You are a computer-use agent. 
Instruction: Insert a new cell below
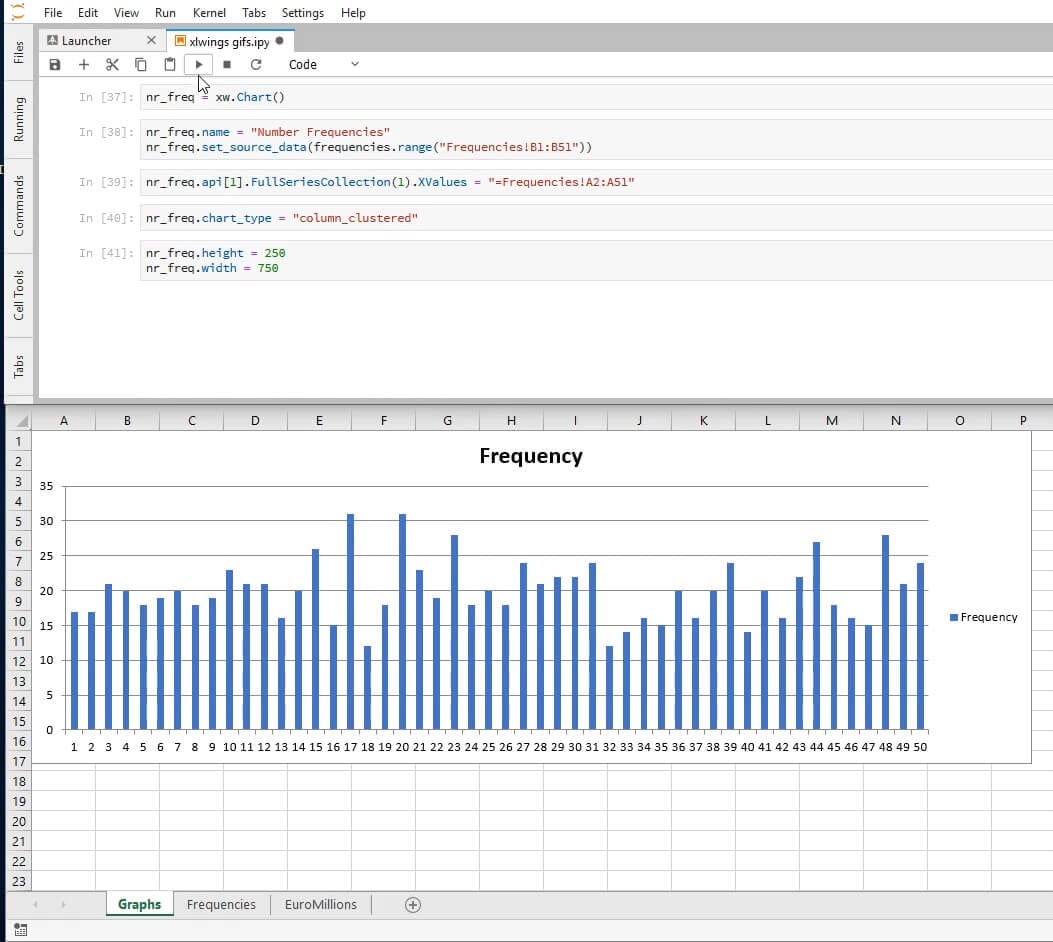(x=84, y=64)
